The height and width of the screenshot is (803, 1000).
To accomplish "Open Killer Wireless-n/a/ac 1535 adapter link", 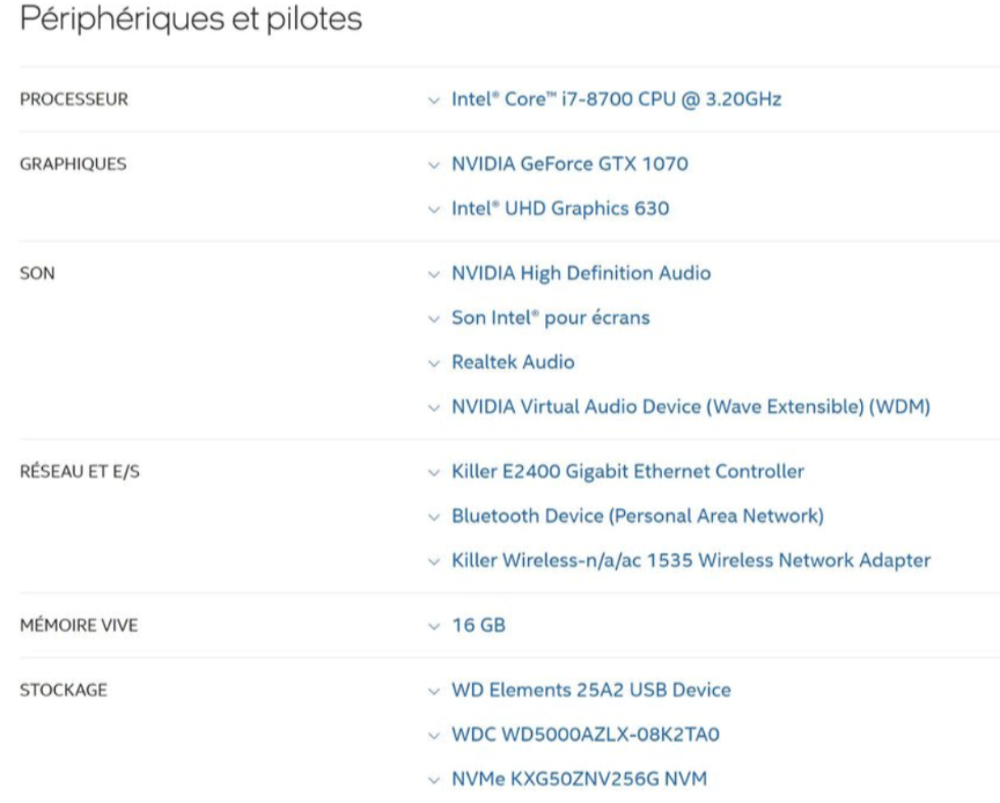I will (x=691, y=561).
